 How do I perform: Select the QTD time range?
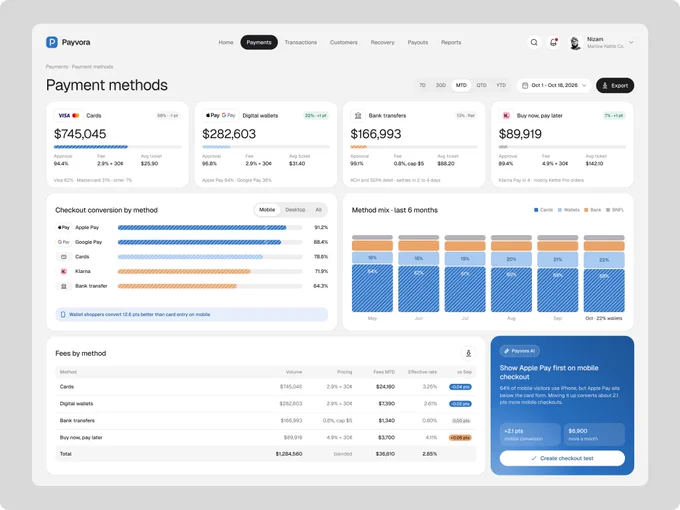click(x=481, y=85)
